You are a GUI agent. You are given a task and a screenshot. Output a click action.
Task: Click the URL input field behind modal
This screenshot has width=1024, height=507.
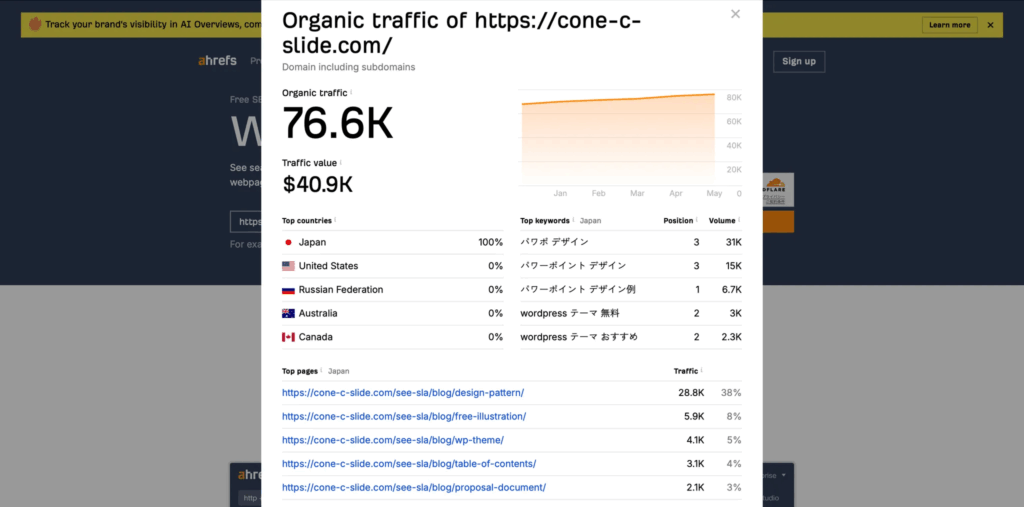pos(246,221)
